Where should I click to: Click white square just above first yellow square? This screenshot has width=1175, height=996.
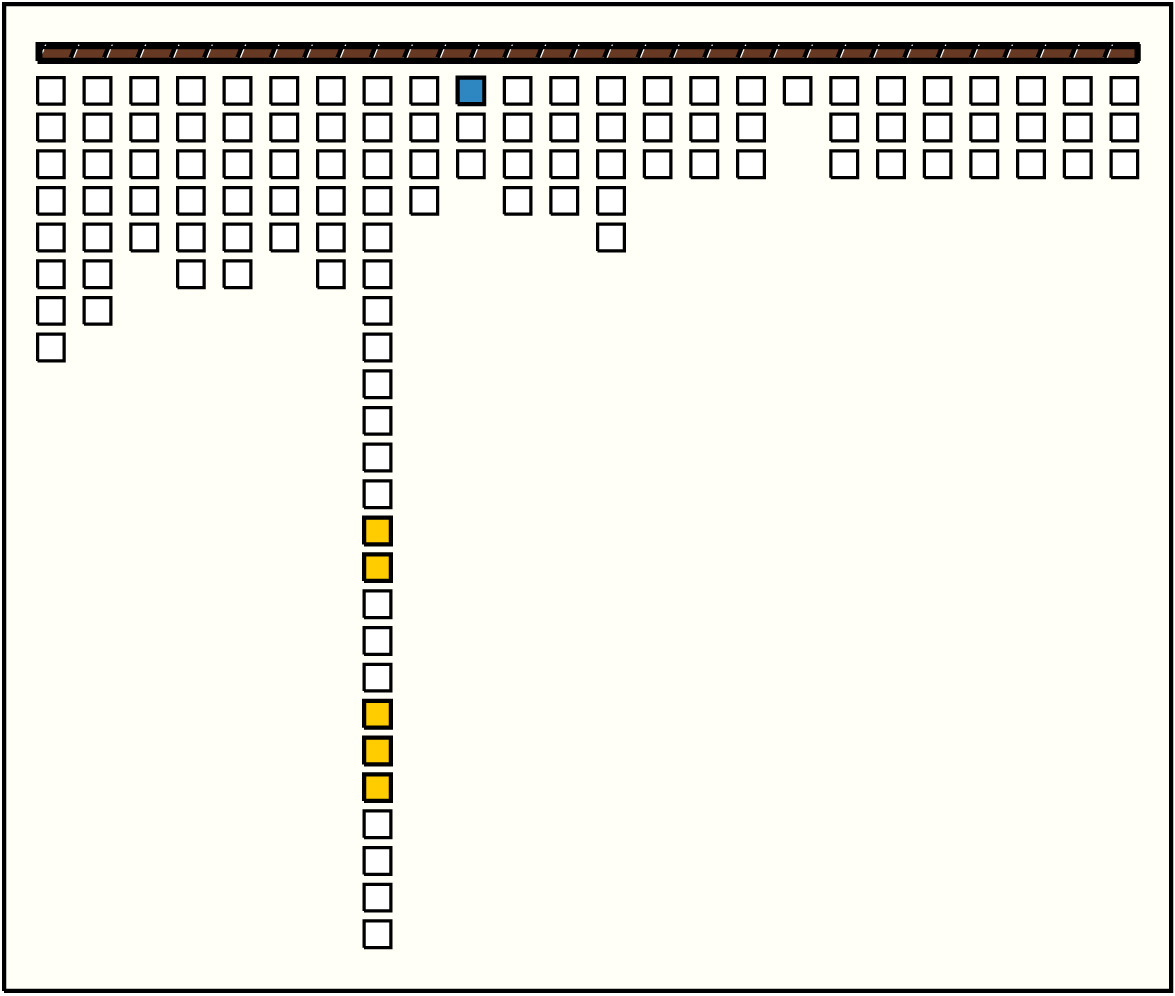tap(377, 494)
